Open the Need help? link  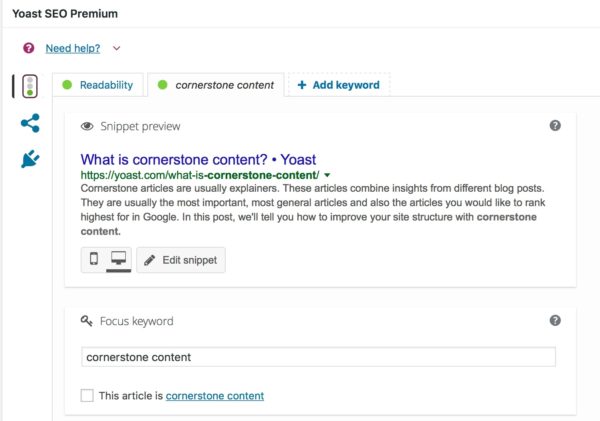click(x=73, y=48)
